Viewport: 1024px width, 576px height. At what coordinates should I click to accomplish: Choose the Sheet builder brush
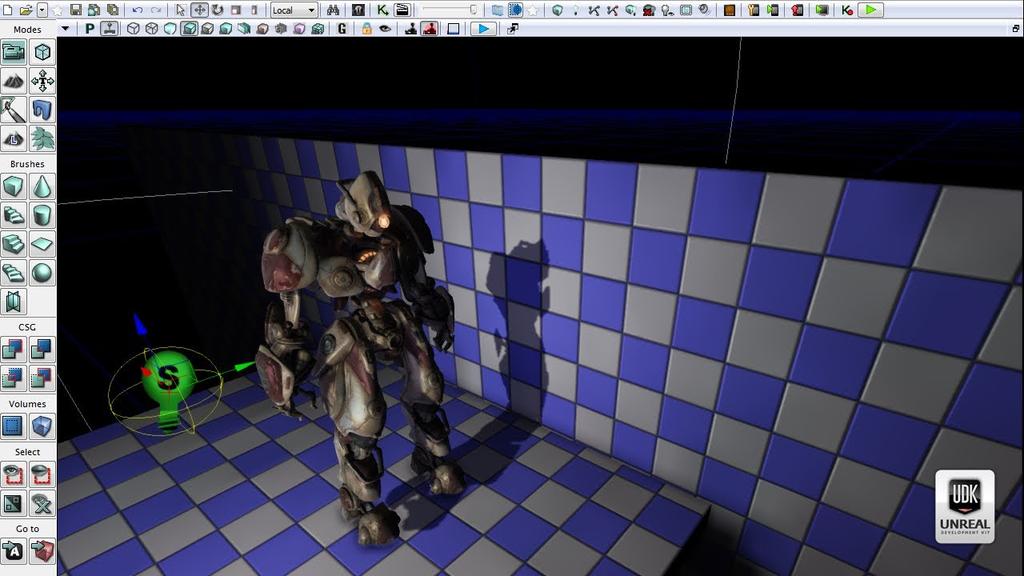pos(42,244)
